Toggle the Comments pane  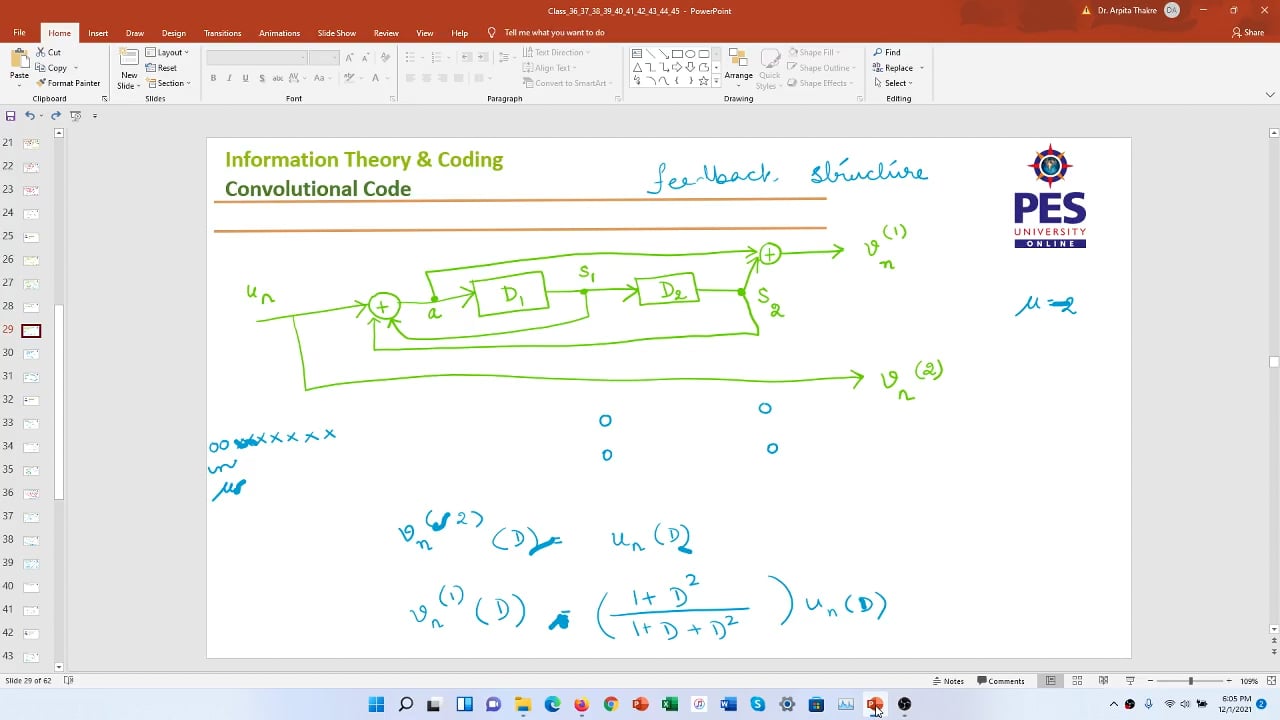coord(999,681)
